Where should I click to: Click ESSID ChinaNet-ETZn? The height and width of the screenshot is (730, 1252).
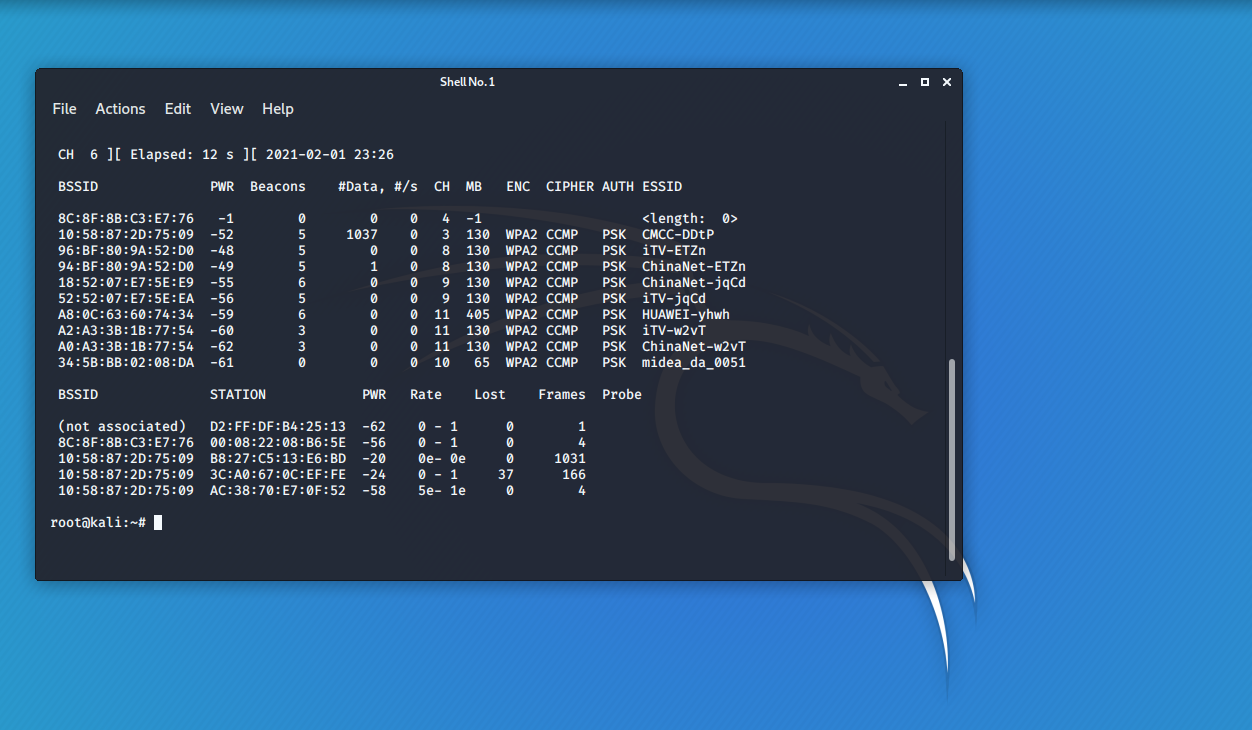click(x=694, y=267)
